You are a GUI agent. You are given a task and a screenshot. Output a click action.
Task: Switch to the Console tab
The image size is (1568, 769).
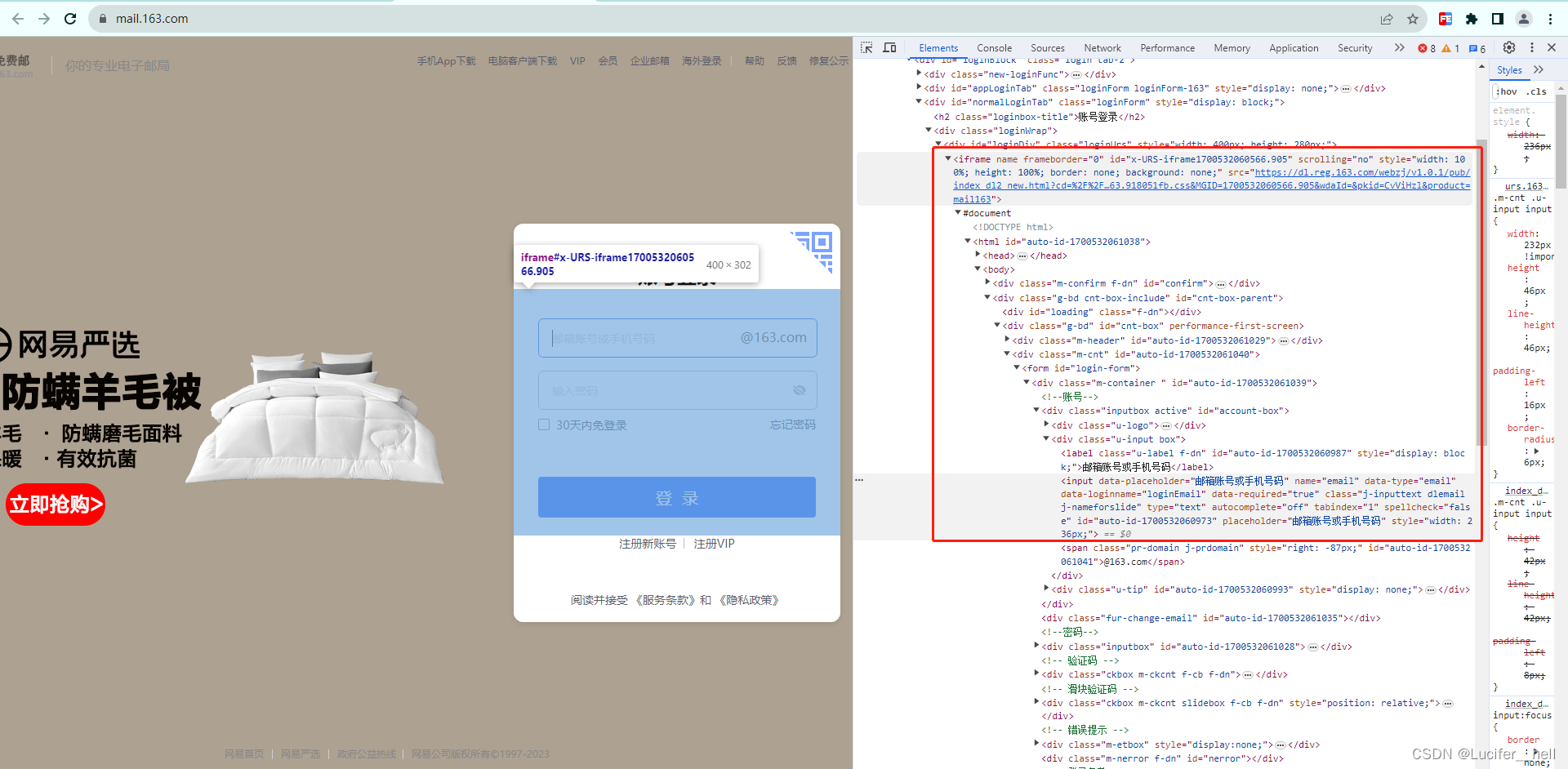(x=994, y=48)
